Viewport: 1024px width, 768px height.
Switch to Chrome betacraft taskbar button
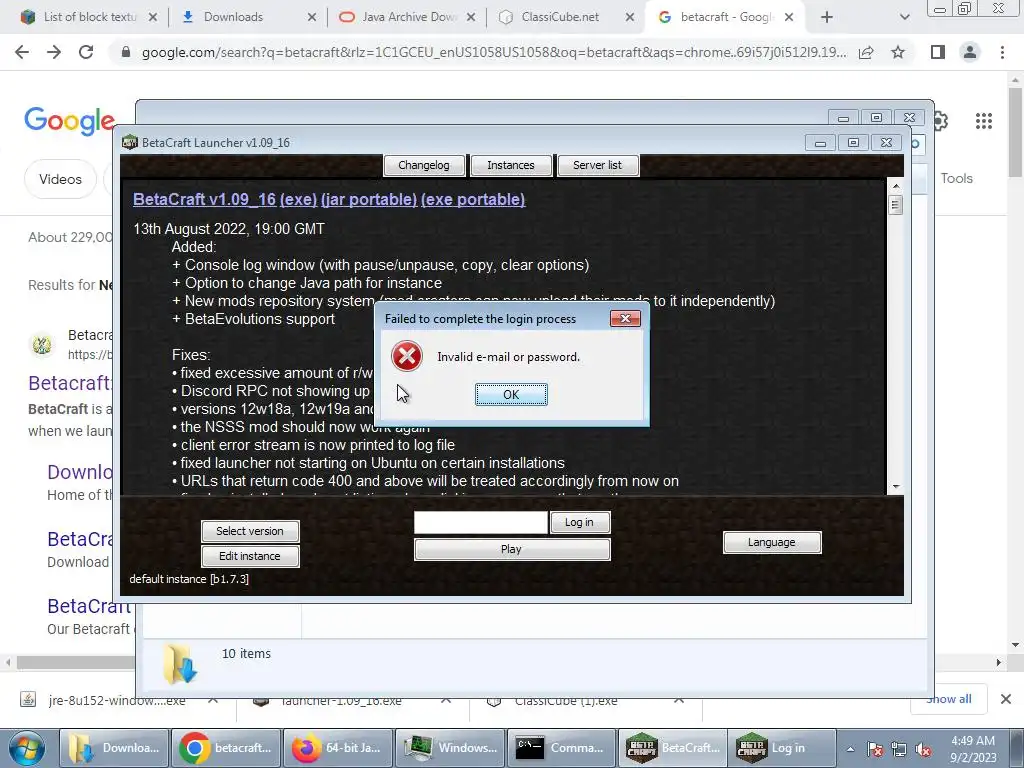226,748
